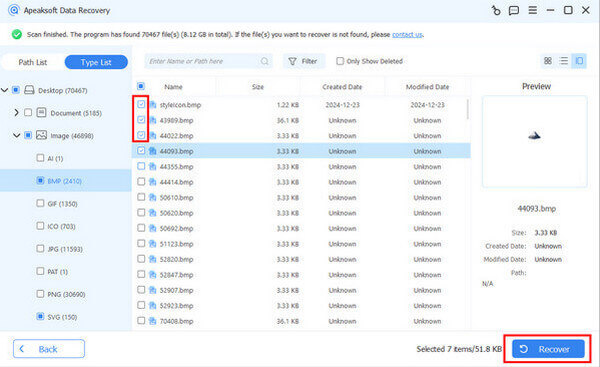The image size is (600, 367).
Task: Sort by the Created Date column header
Action: click(342, 87)
